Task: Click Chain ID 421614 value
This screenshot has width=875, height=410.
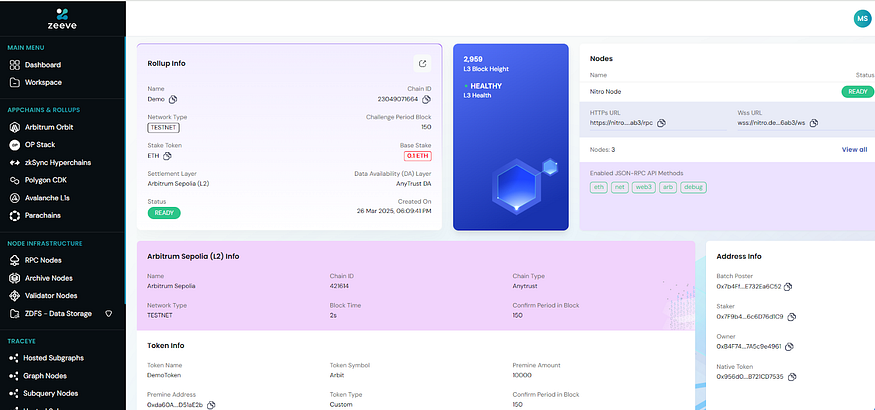Action: [339, 286]
